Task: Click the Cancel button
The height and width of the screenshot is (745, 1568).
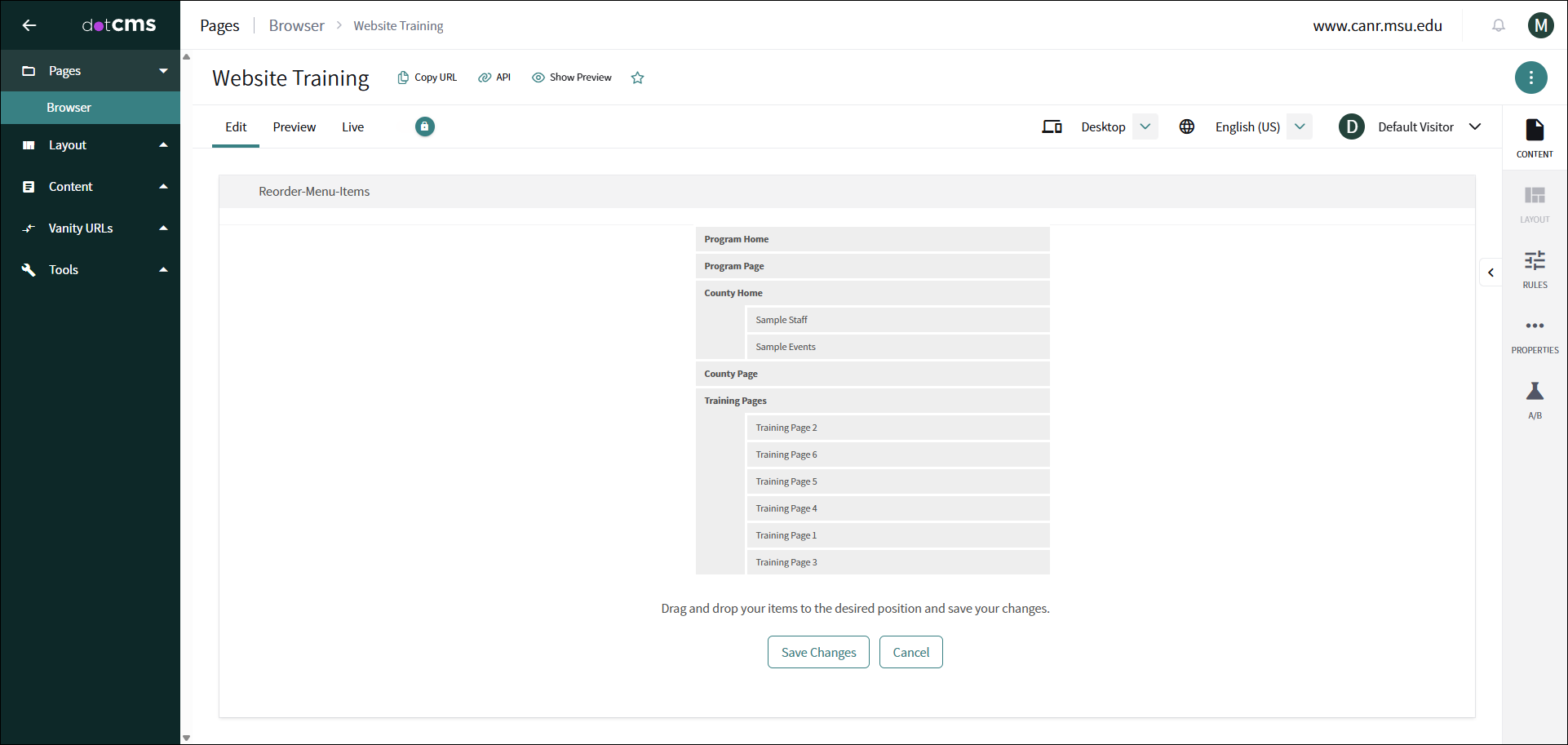Action: tap(910, 652)
